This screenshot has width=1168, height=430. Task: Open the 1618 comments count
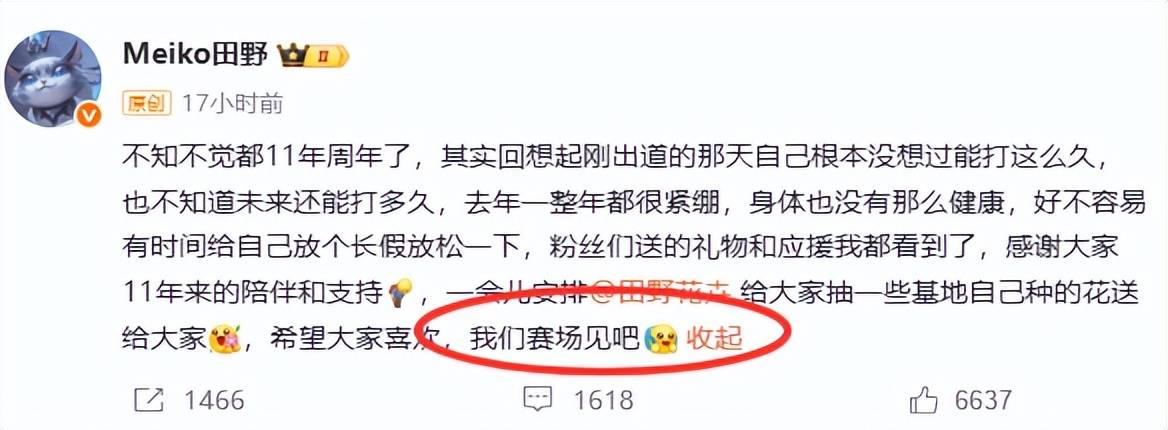tap(603, 400)
